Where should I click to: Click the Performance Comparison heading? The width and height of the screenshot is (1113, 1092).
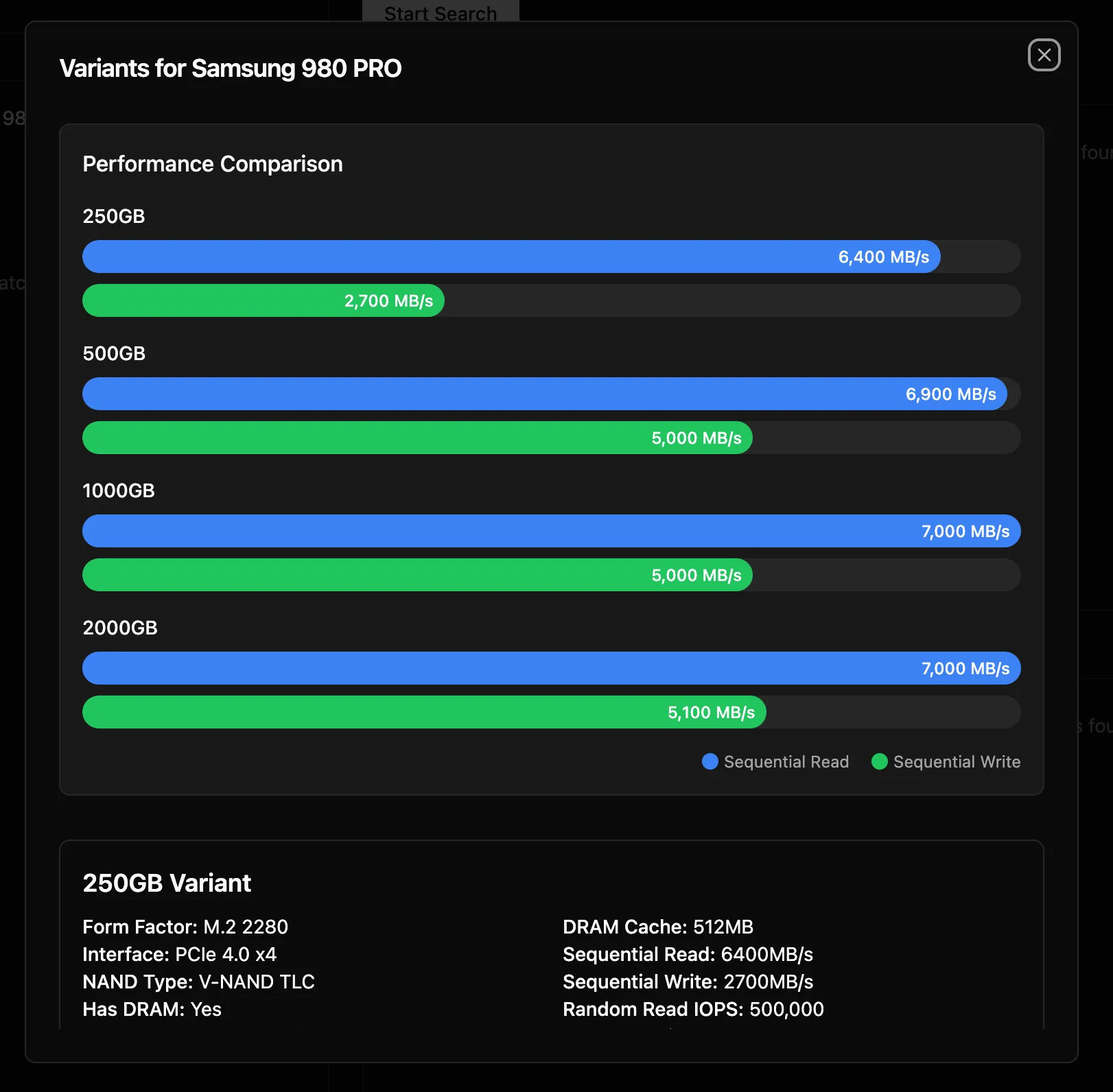coord(212,164)
